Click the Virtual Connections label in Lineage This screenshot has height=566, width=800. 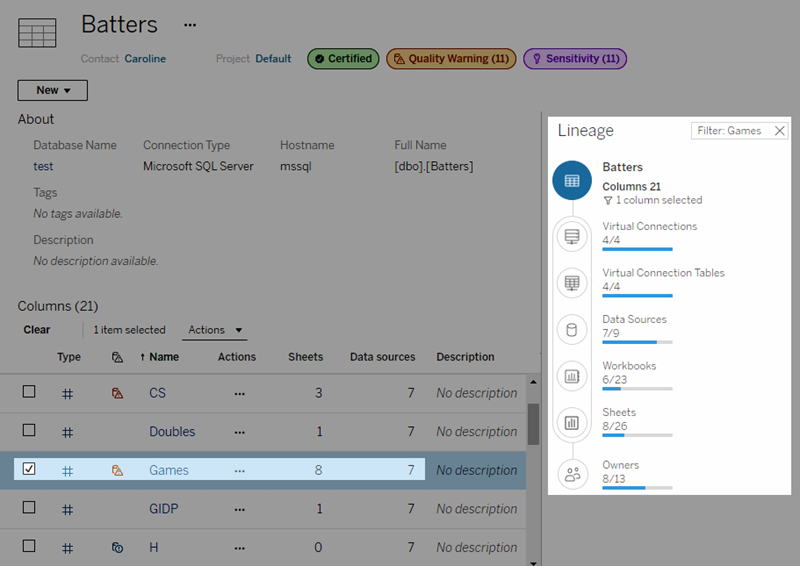point(649,226)
